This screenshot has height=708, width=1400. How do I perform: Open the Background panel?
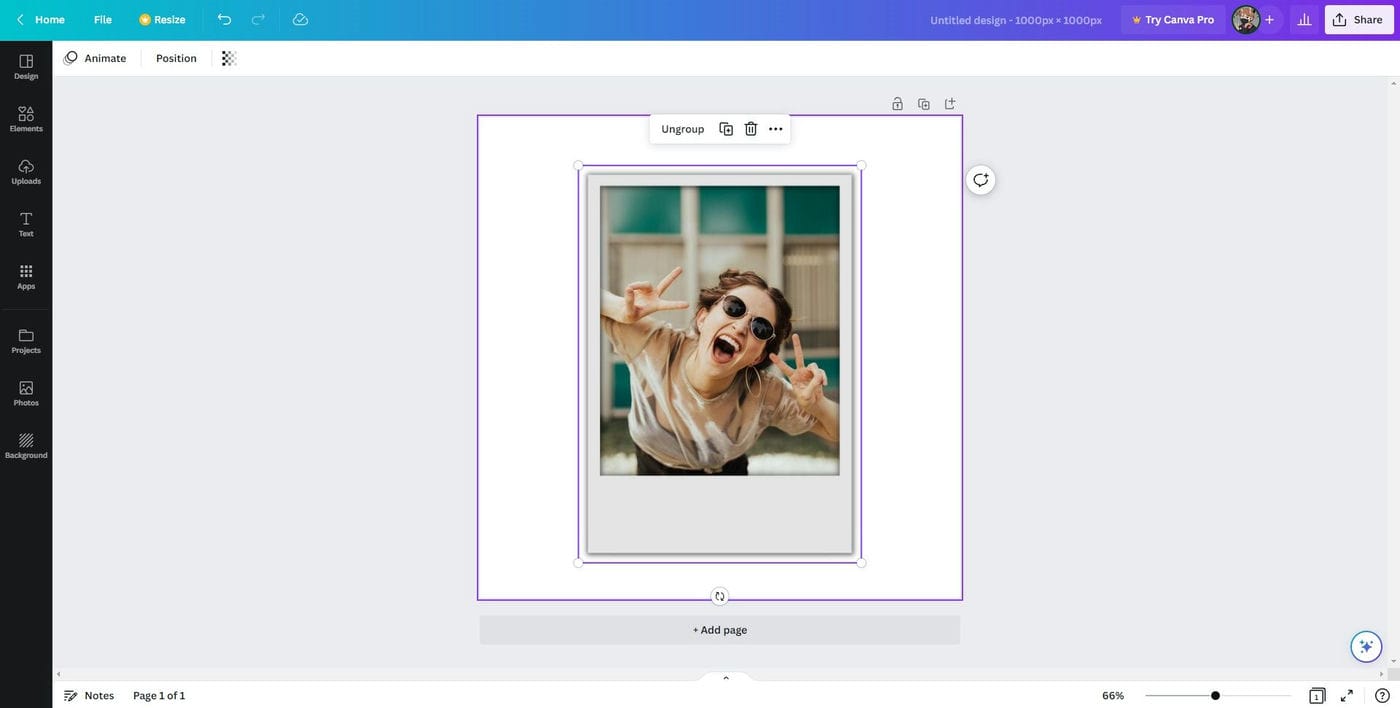26,441
